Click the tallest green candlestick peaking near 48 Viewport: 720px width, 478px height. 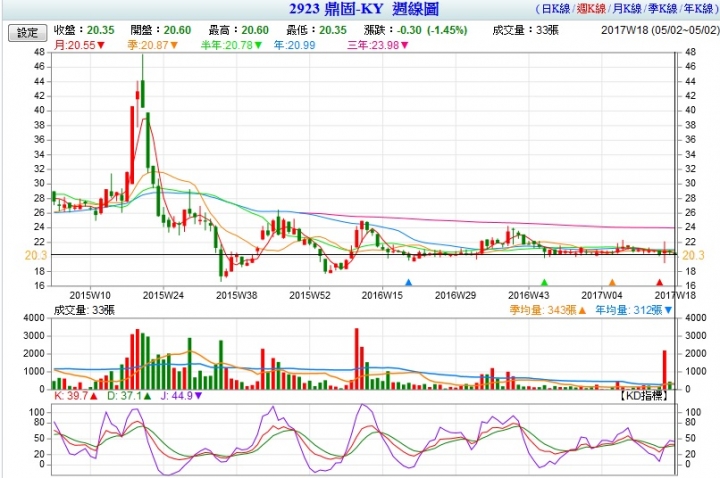(x=143, y=94)
